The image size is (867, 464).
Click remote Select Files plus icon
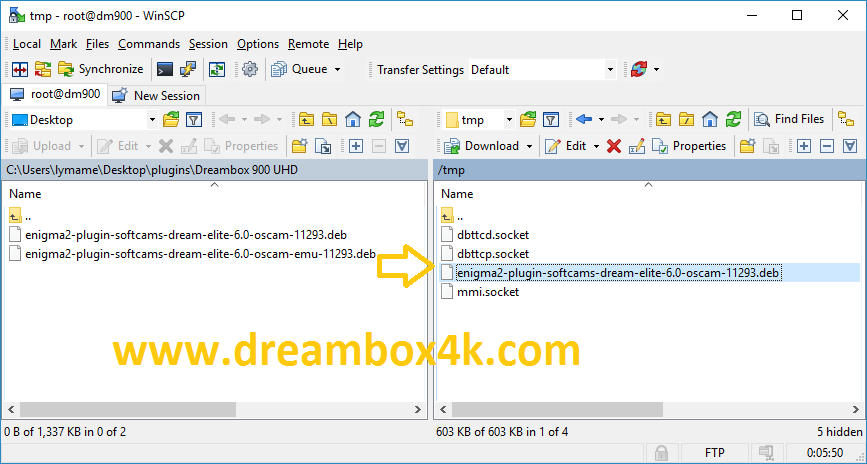click(x=804, y=146)
